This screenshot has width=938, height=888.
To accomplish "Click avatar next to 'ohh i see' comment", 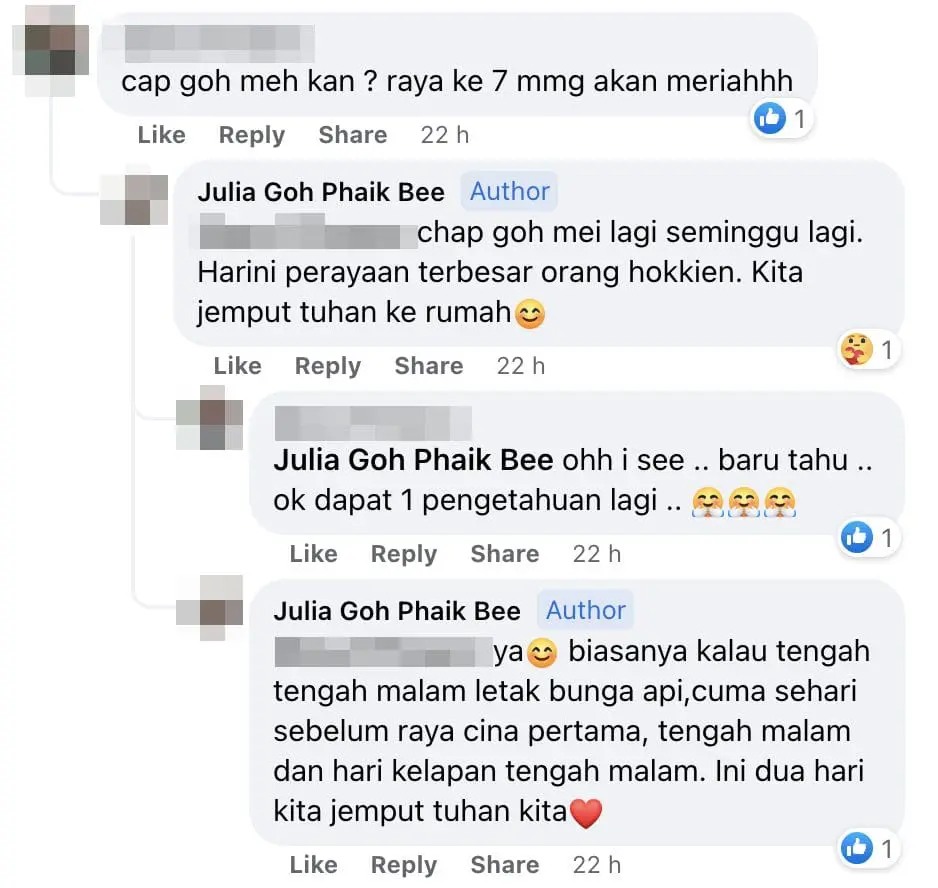I will point(209,419).
